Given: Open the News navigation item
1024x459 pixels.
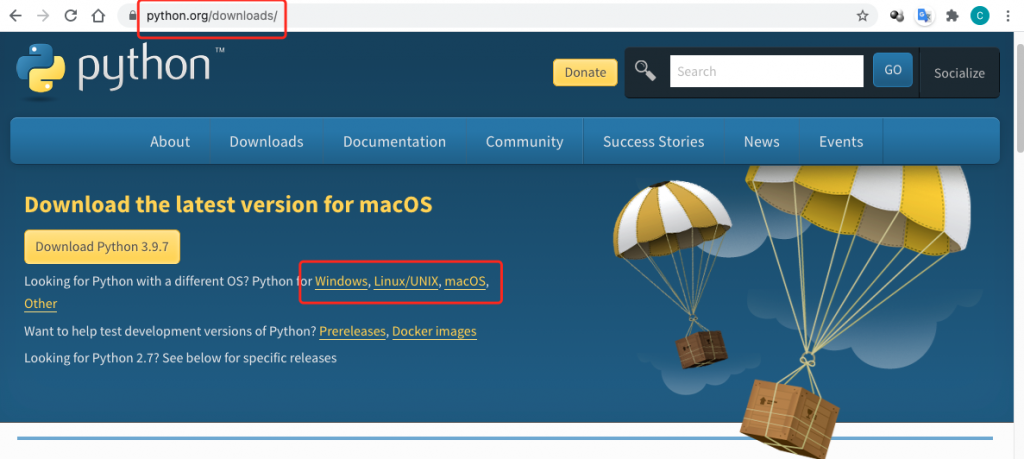Looking at the screenshot, I should pos(761,142).
